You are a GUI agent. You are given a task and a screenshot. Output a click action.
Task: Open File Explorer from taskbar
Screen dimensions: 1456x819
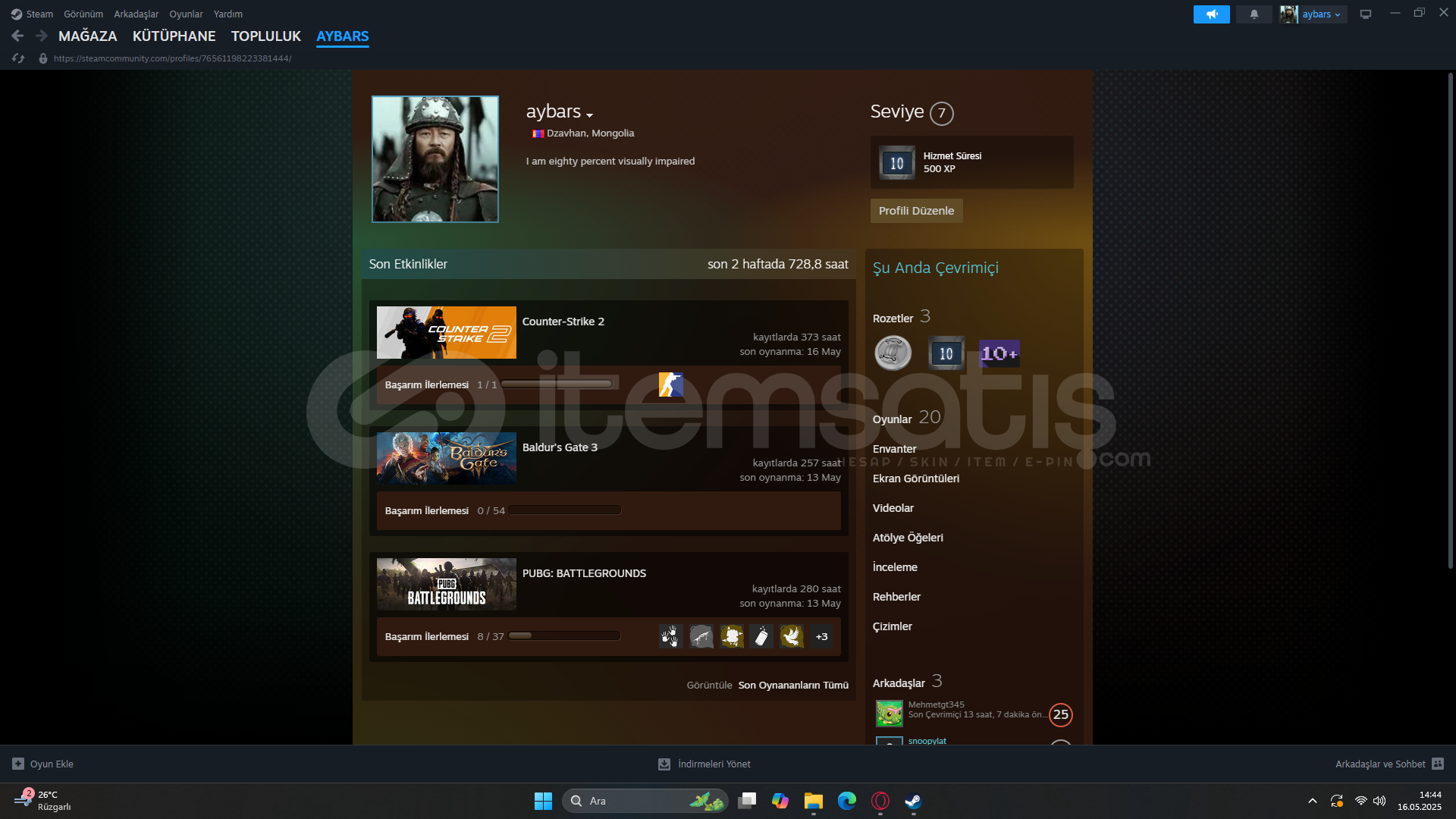(814, 801)
